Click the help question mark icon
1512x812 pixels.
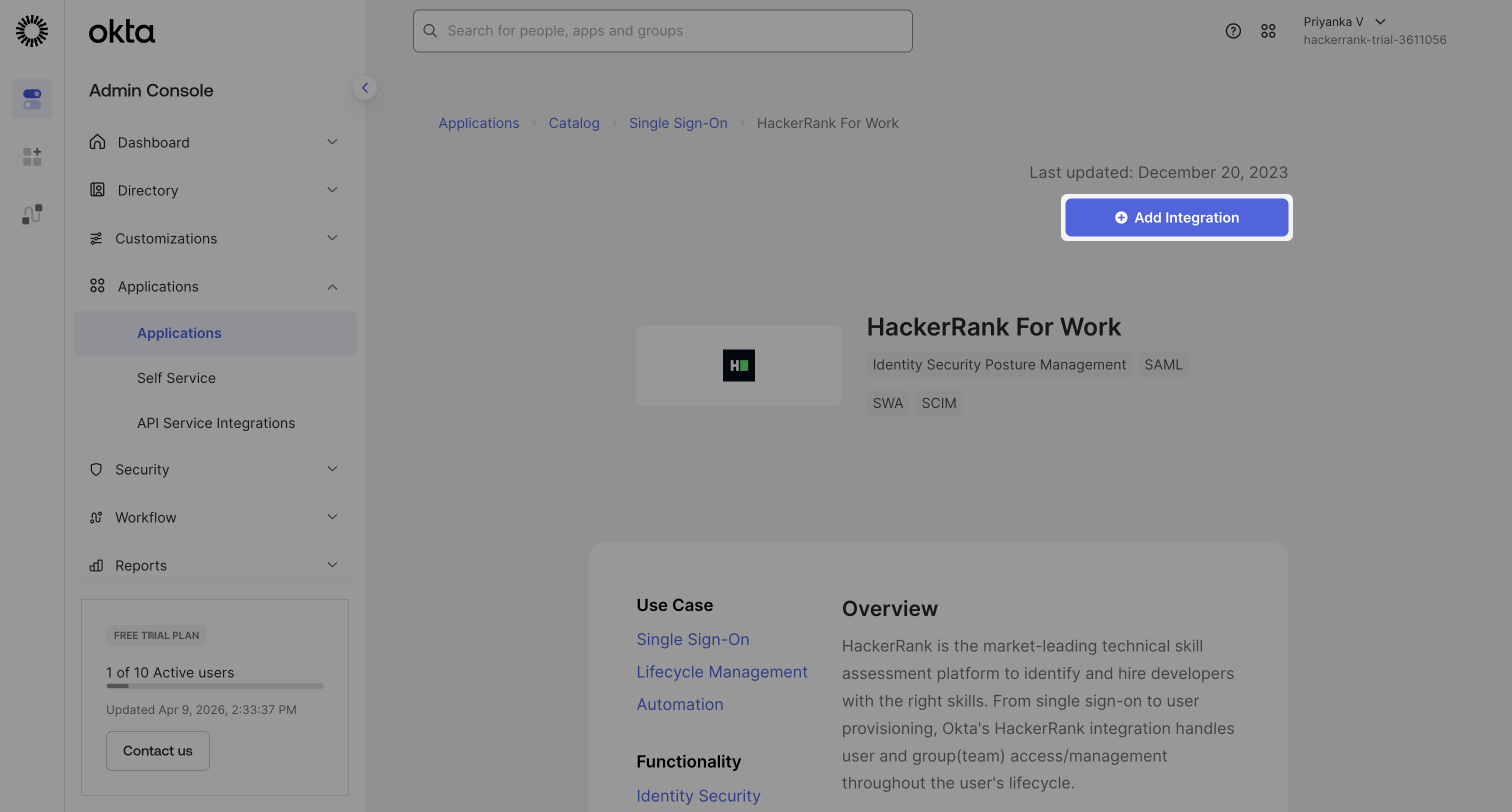tap(1232, 30)
